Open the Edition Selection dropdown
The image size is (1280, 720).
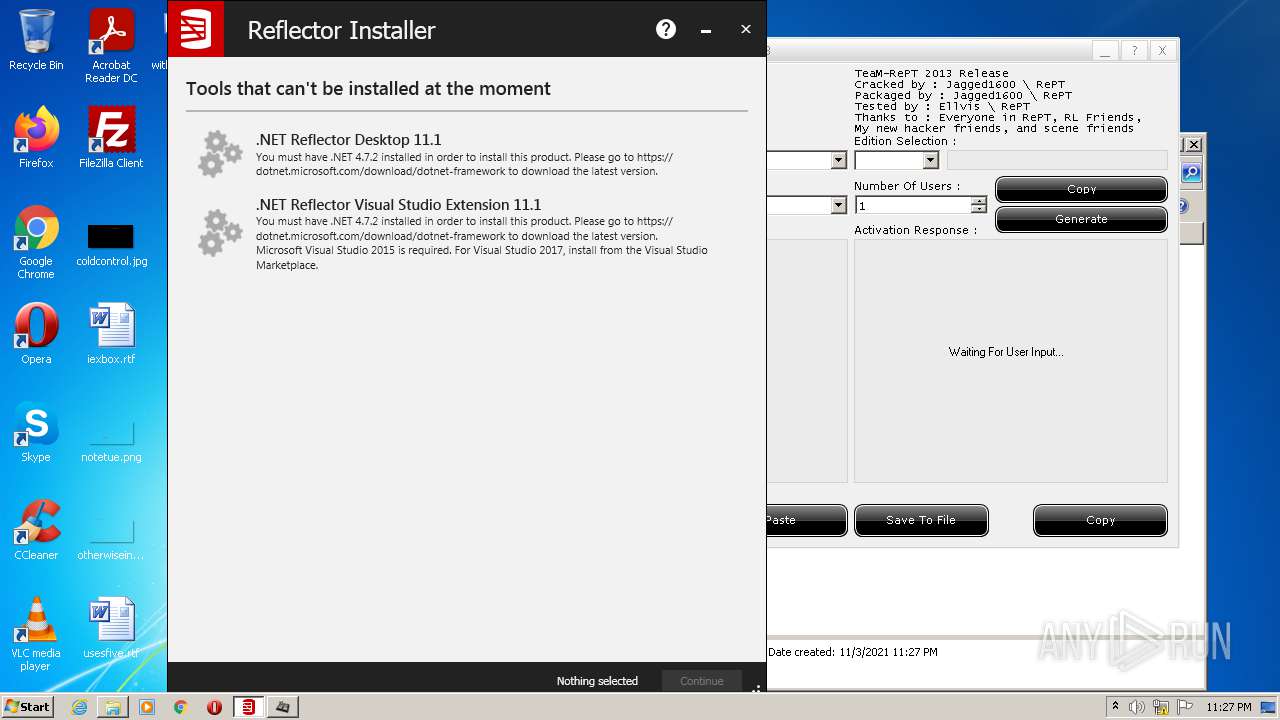click(931, 160)
